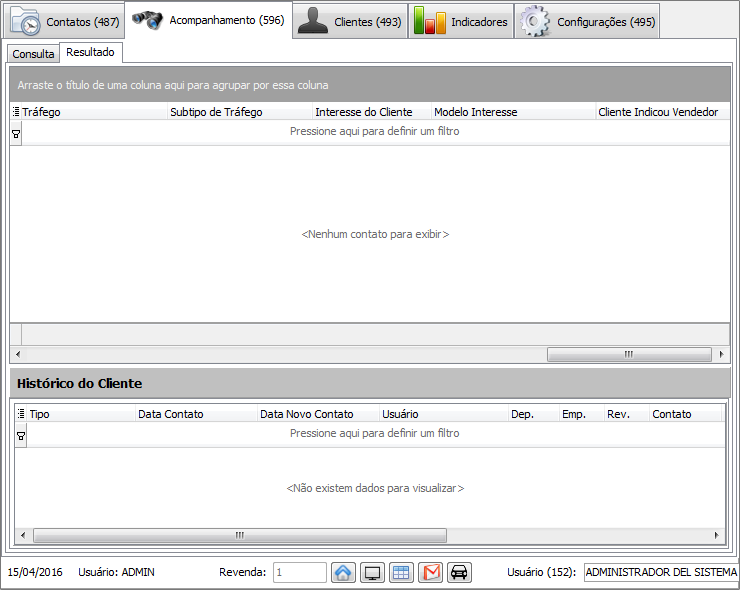This screenshot has width=740, height=590.
Task: Click the Histórico grid filter funnel icon
Action: [x=21, y=436]
